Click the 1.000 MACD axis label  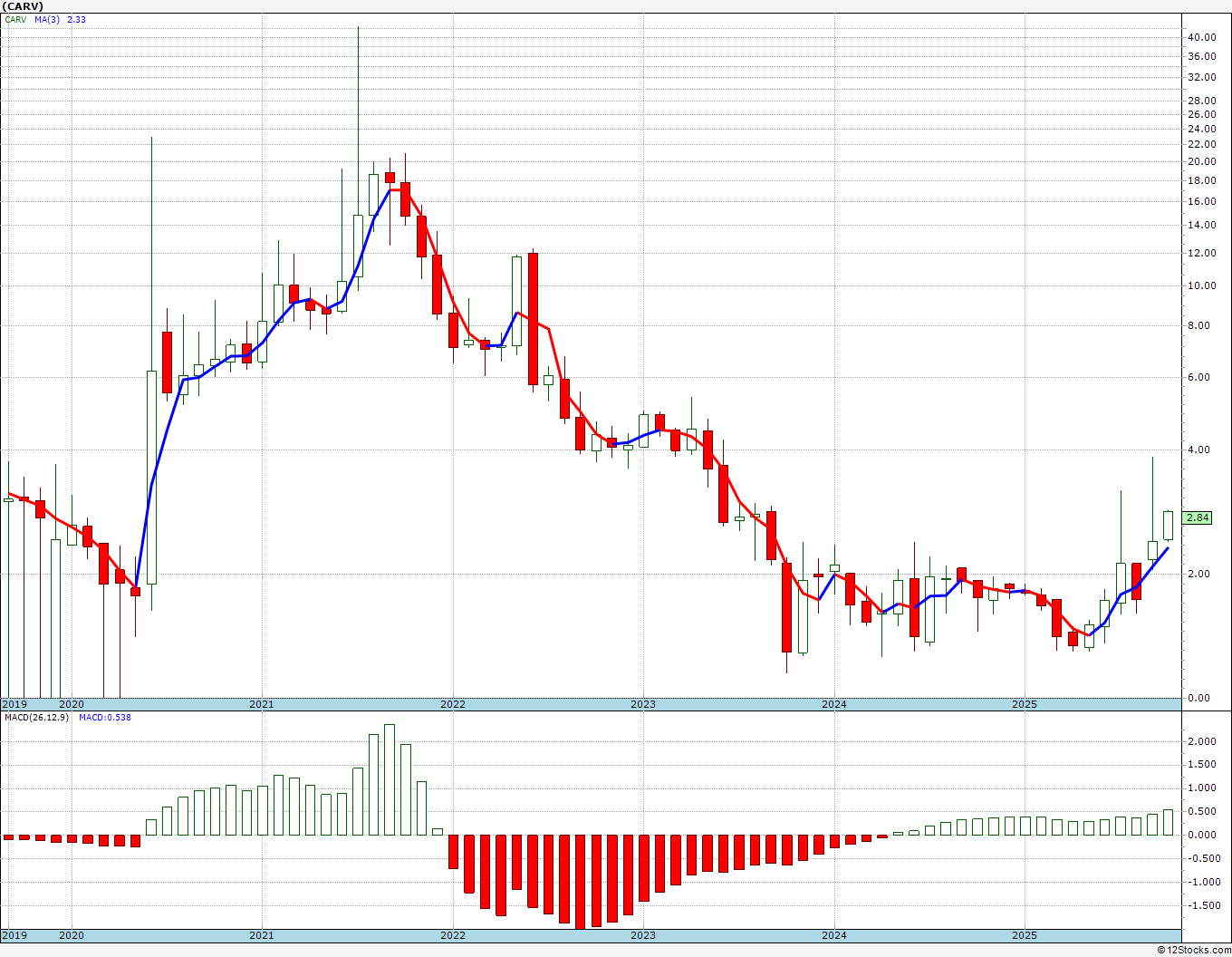pos(1201,788)
